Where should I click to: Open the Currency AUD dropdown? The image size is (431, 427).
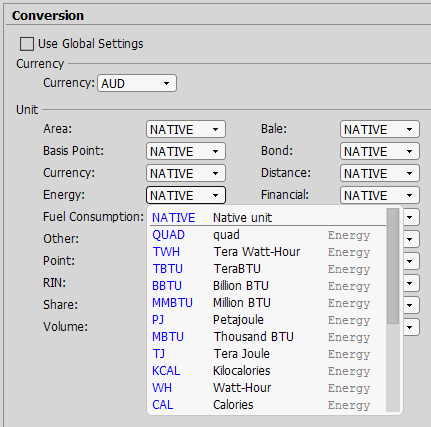point(137,83)
